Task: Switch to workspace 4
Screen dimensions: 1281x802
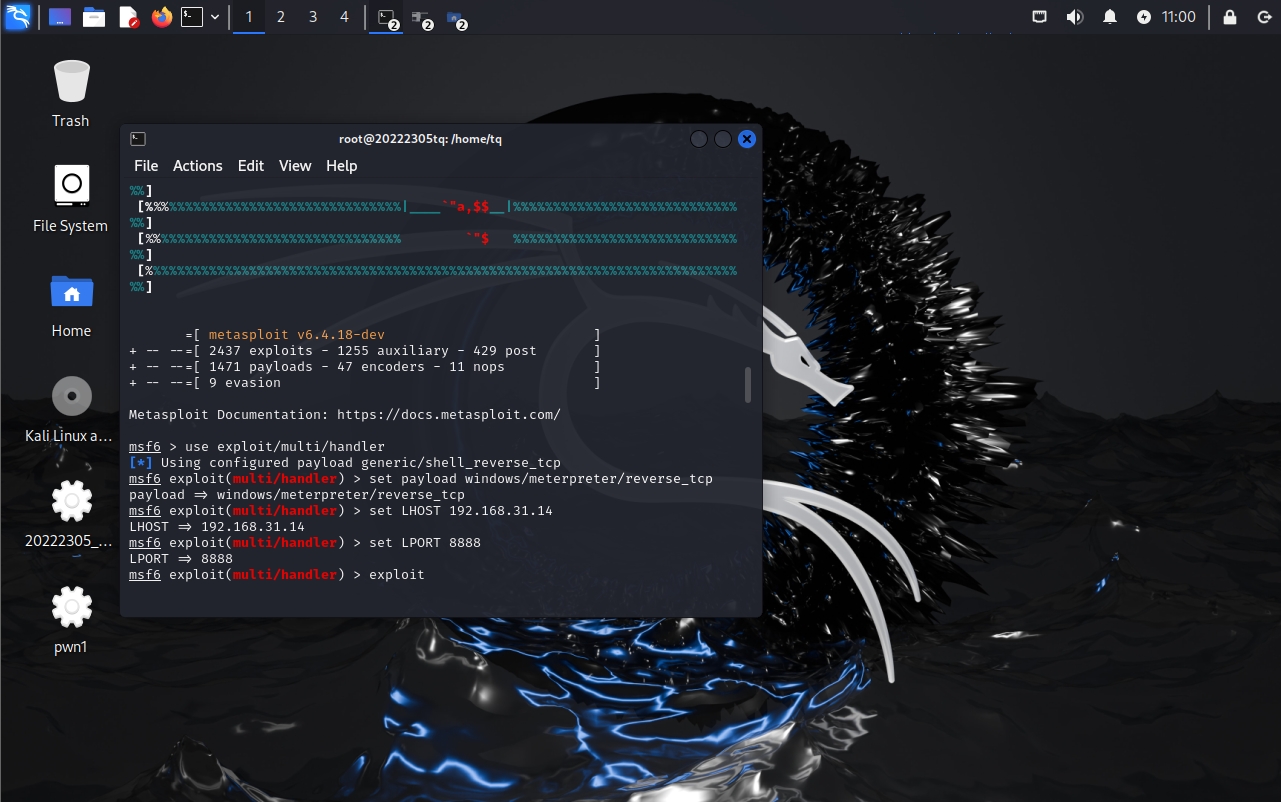Action: click(345, 17)
